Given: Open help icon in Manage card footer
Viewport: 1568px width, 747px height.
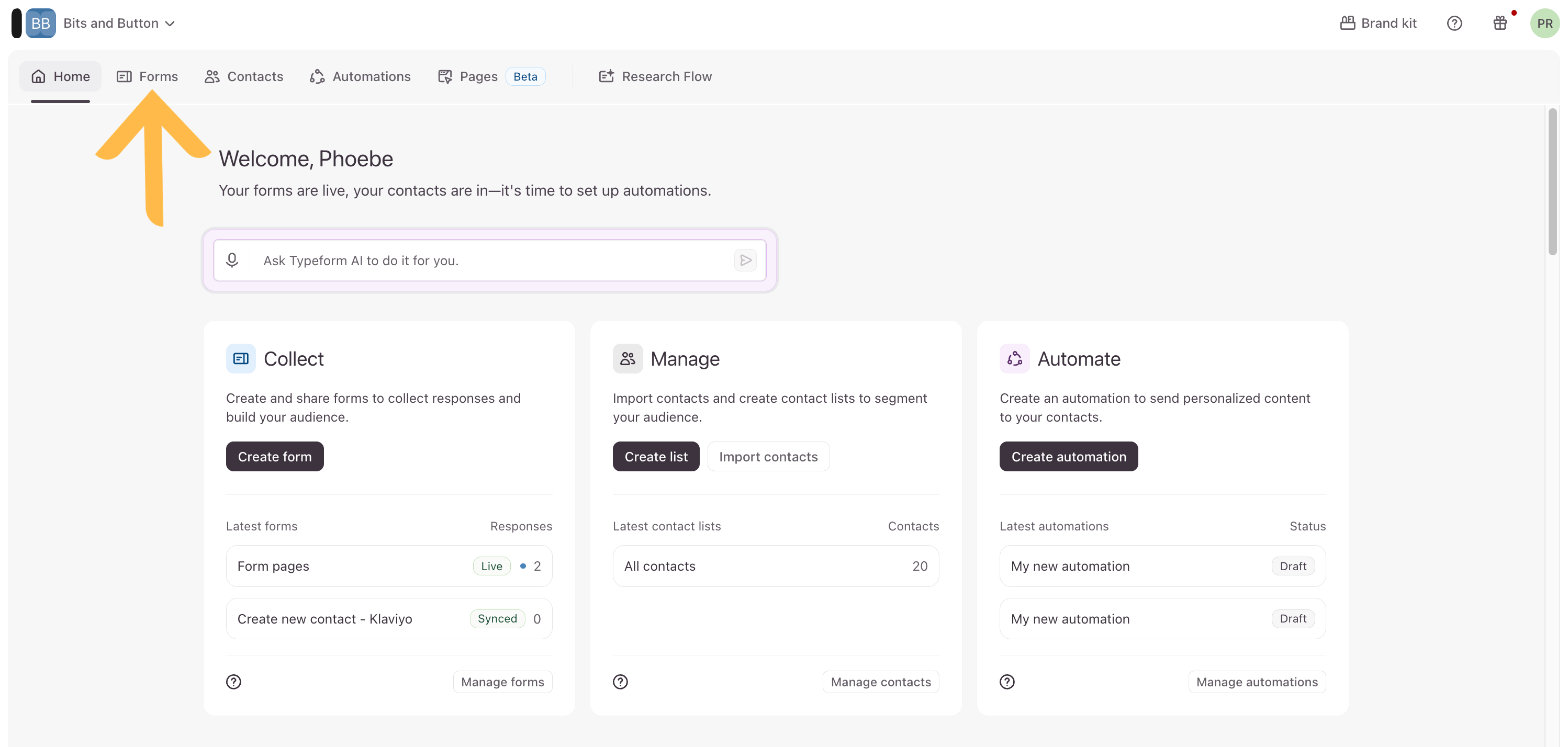Looking at the screenshot, I should tap(620, 682).
